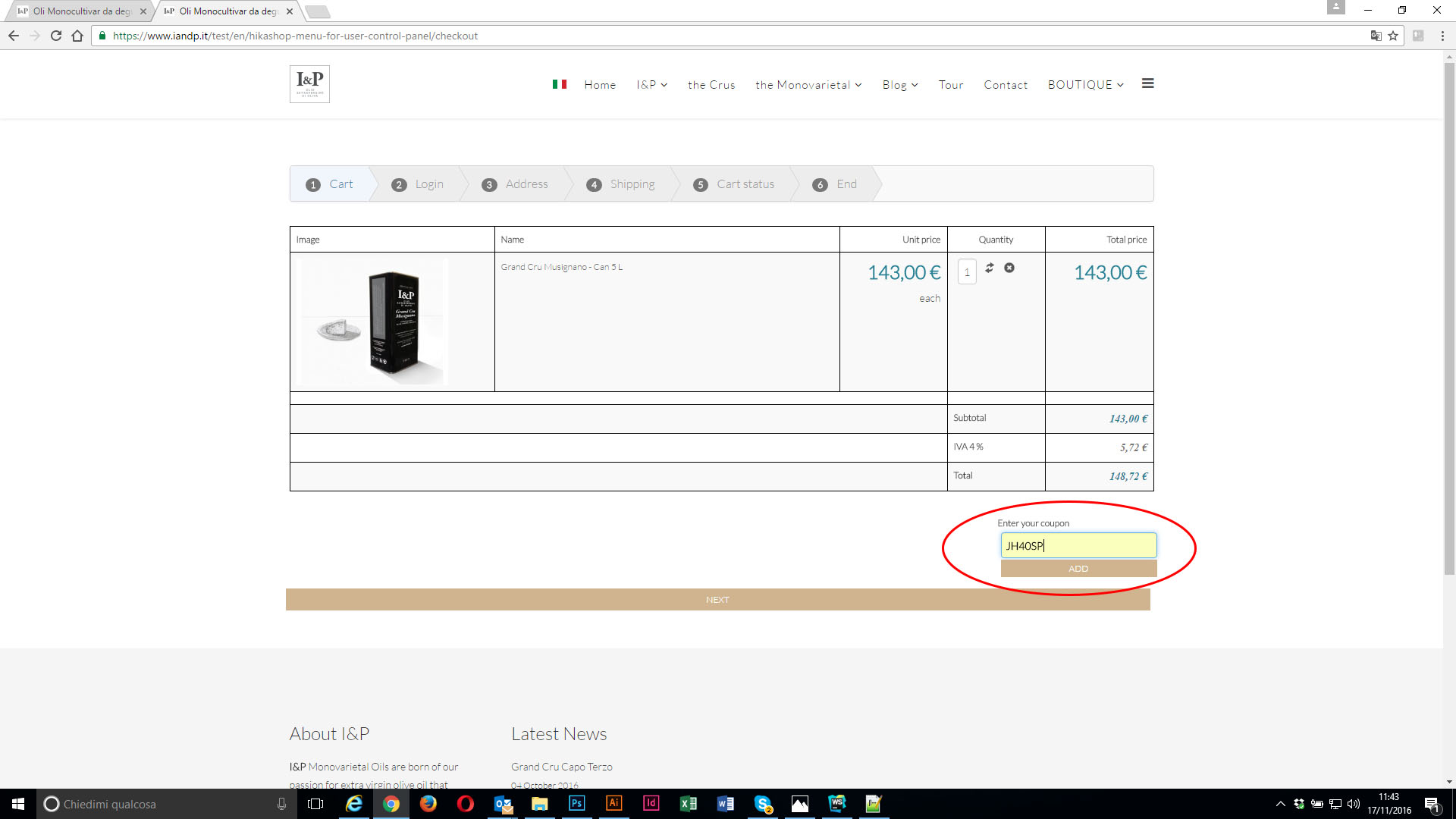Expand the Blog dropdown menu
This screenshot has width=1456, height=819.
coord(899,85)
